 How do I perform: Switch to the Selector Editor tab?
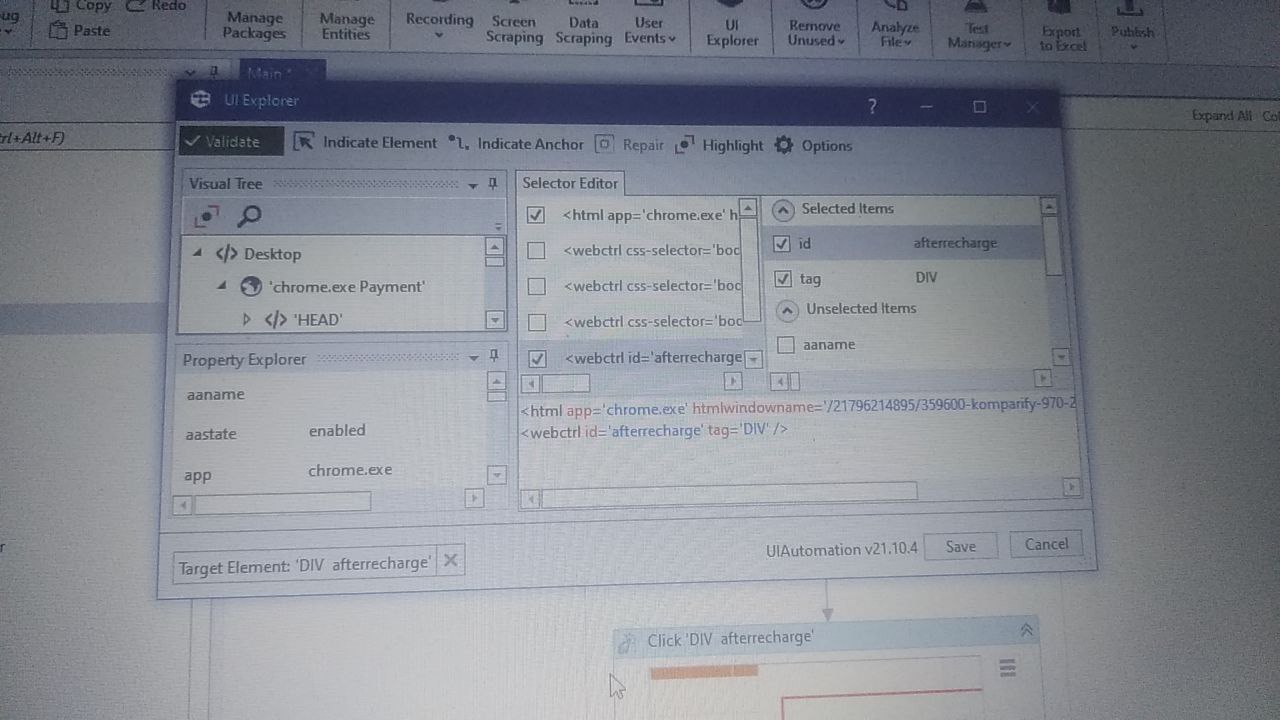point(570,183)
